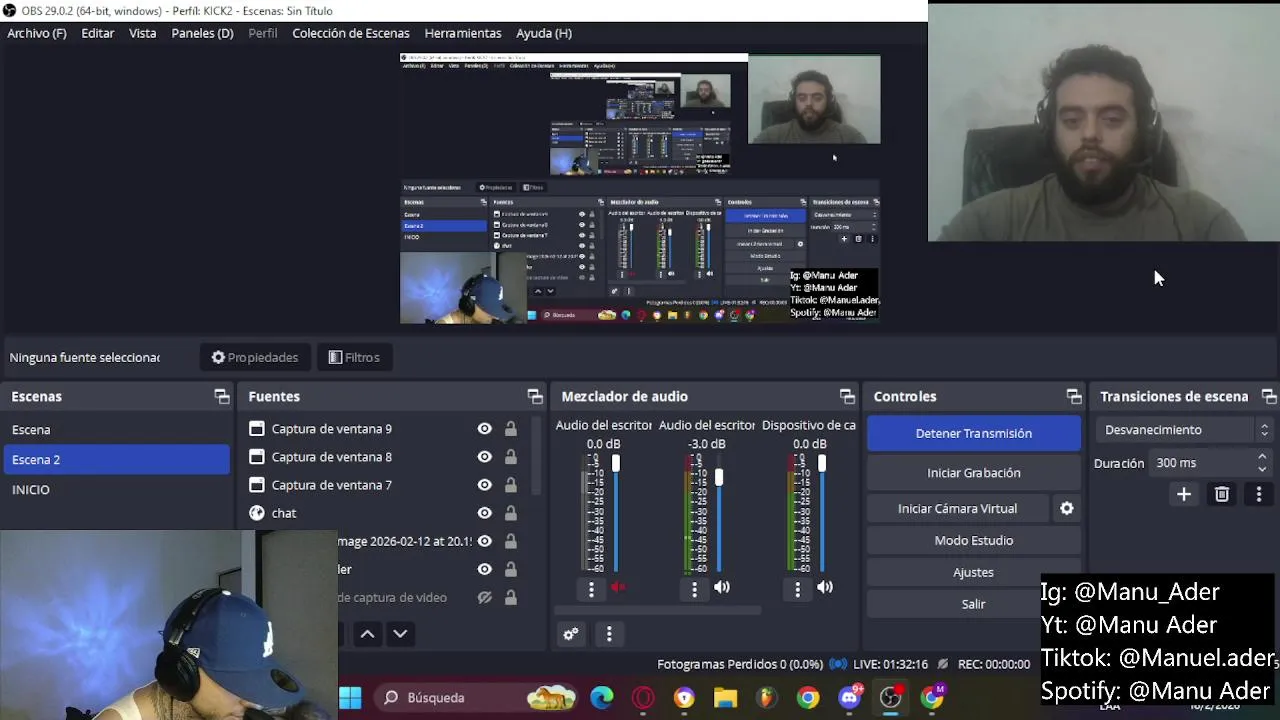This screenshot has width=1280, height=720.
Task: Open the Colección de Escenas menu
Action: [x=351, y=33]
